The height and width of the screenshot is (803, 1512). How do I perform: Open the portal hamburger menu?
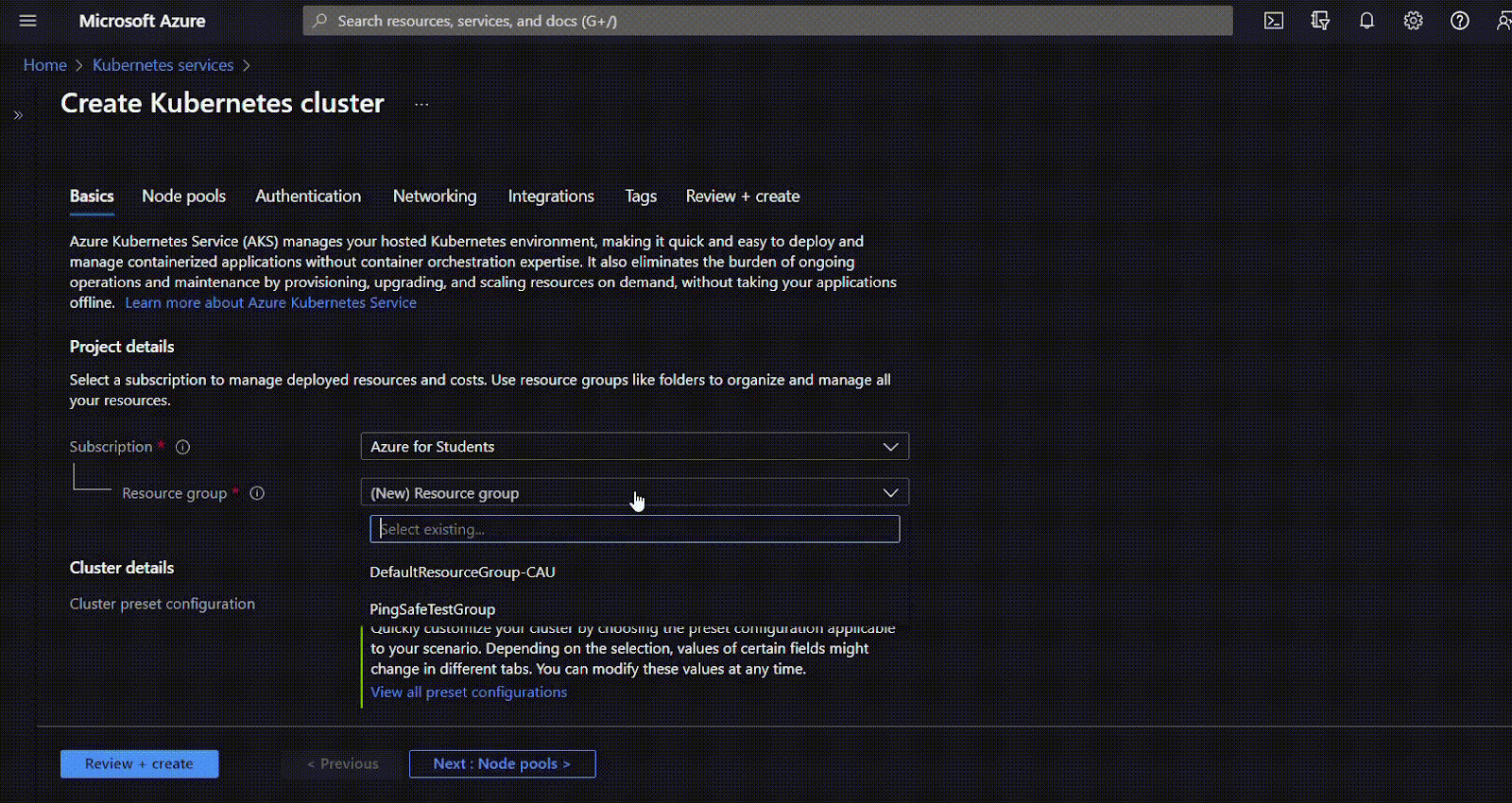tap(27, 21)
